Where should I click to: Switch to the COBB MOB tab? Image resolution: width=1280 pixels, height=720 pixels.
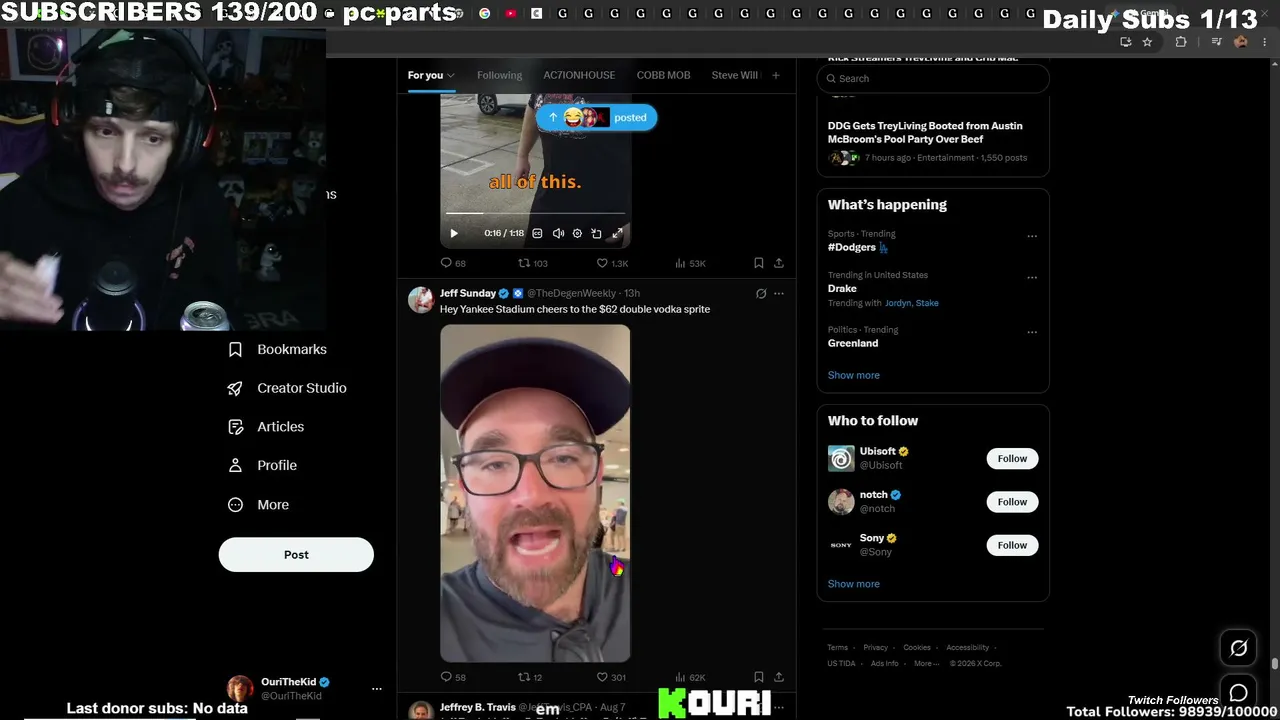pos(664,75)
